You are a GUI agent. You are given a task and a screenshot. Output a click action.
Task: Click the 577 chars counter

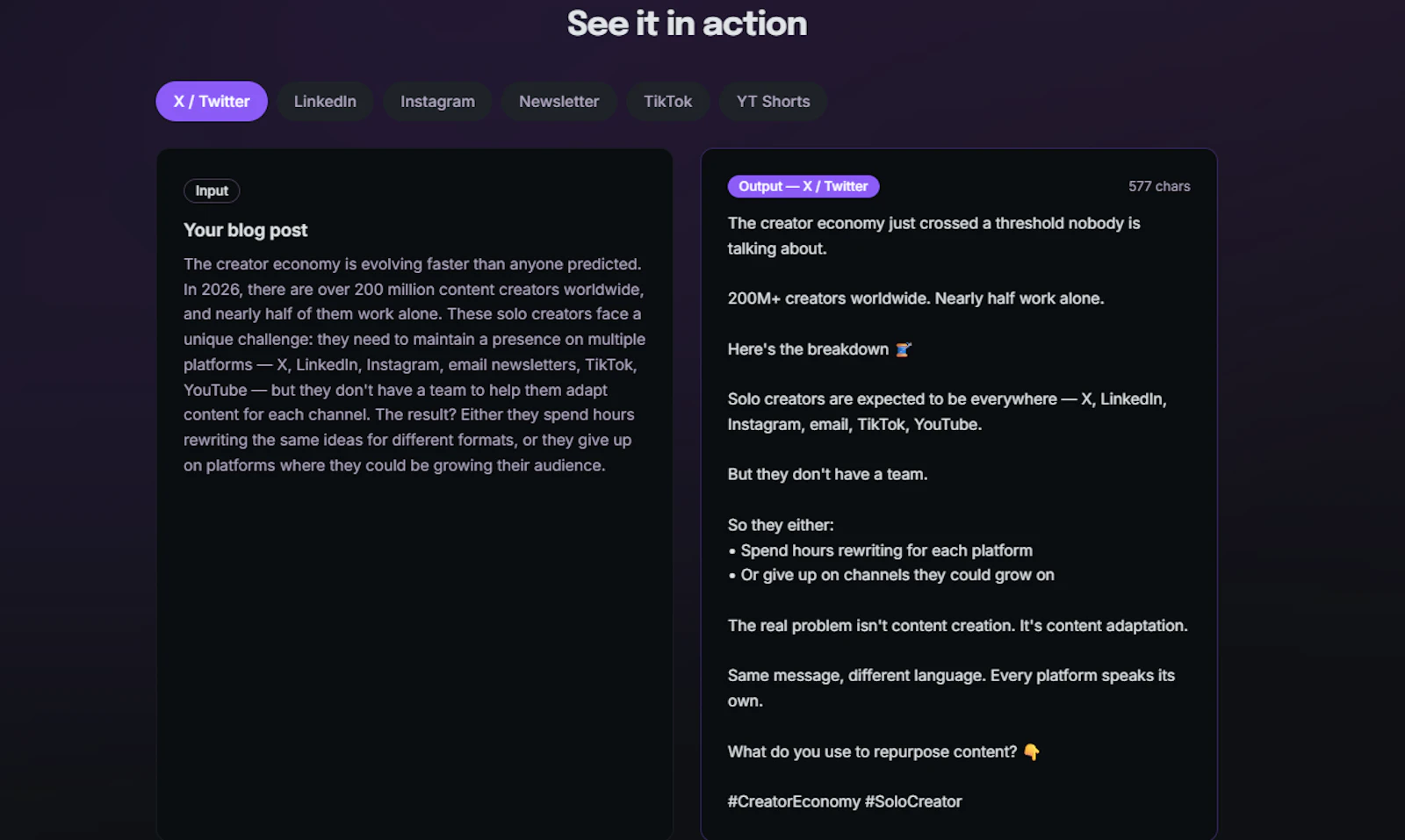pyautogui.click(x=1159, y=186)
